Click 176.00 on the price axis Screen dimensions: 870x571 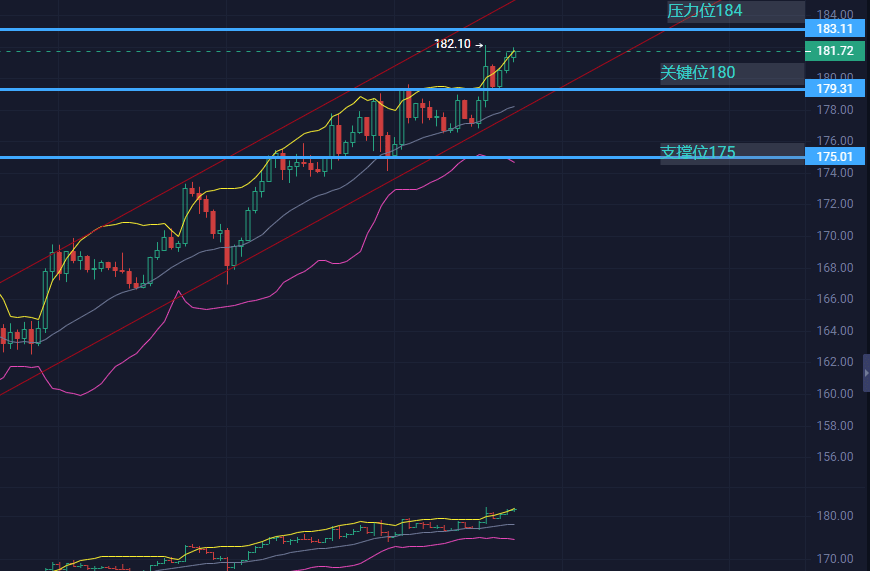pyautogui.click(x=834, y=140)
